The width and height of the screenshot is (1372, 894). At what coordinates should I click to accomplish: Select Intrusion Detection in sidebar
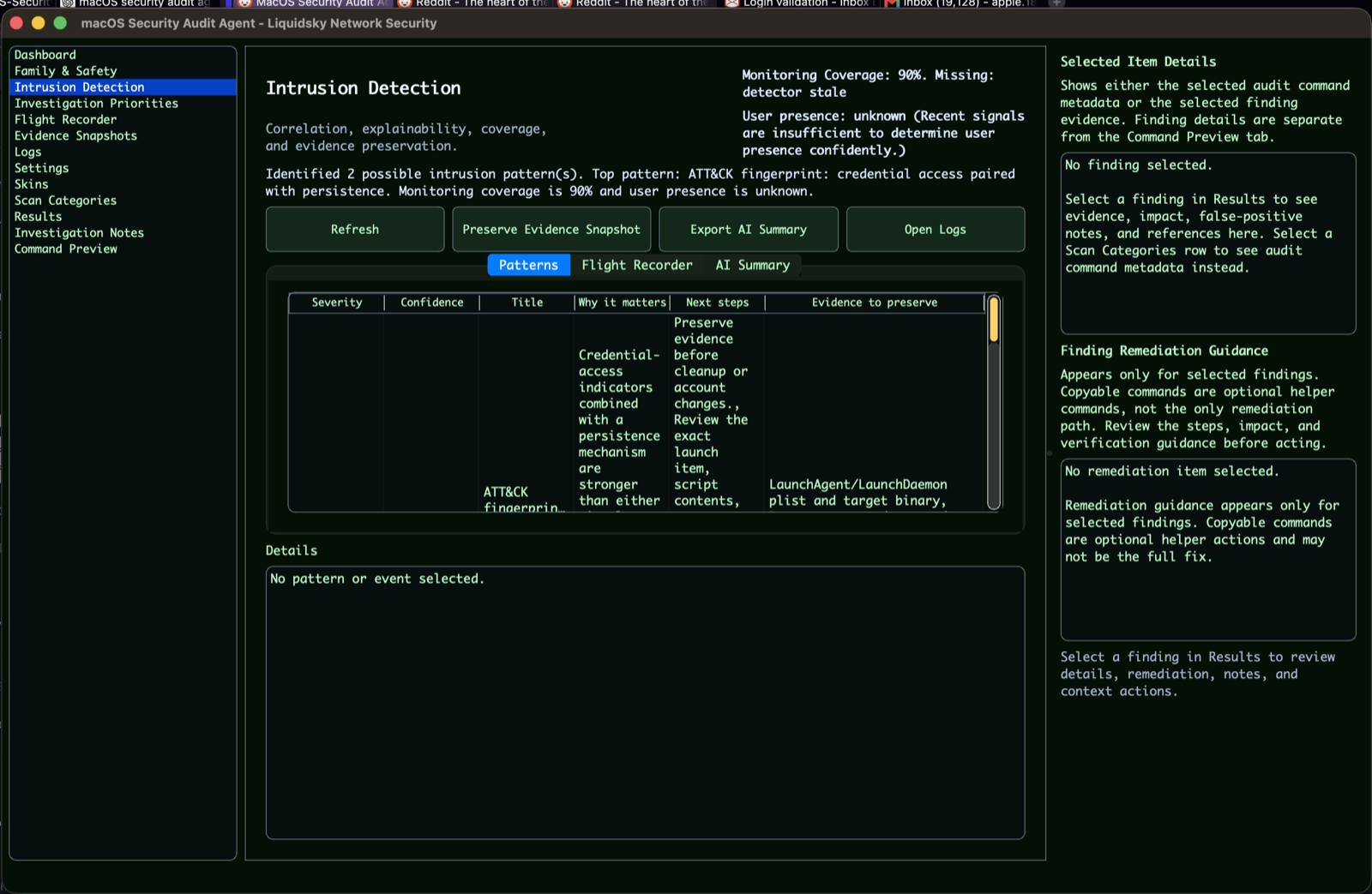pos(123,87)
